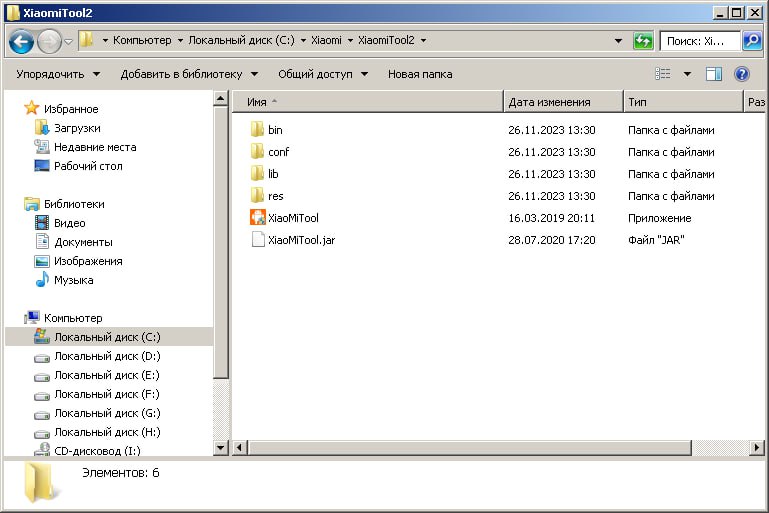Viewport: 769px width, 513px height.
Task: Open the Упорядочить menu
Action: [58, 74]
